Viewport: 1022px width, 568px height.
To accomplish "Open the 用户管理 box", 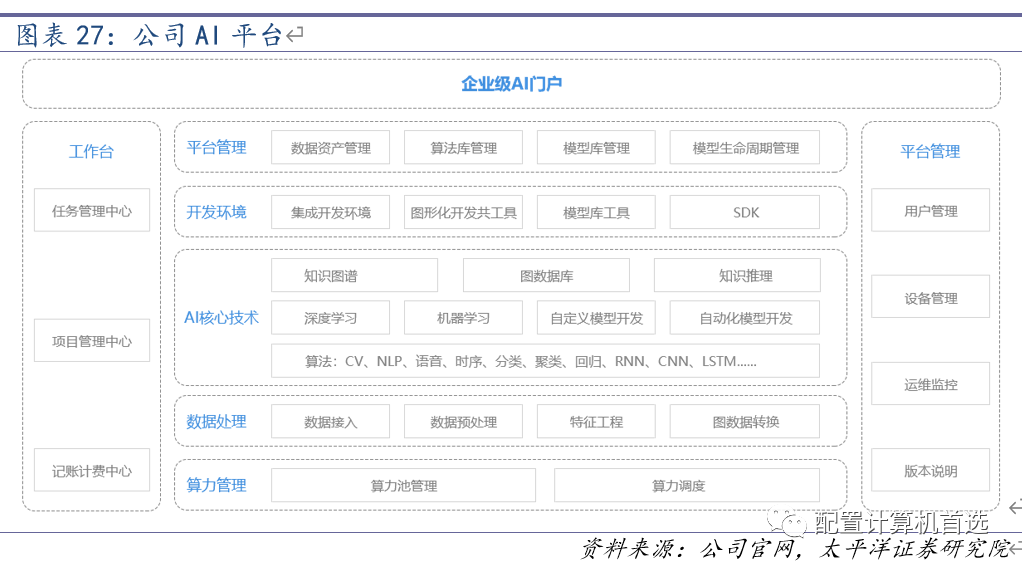I will click(931, 210).
